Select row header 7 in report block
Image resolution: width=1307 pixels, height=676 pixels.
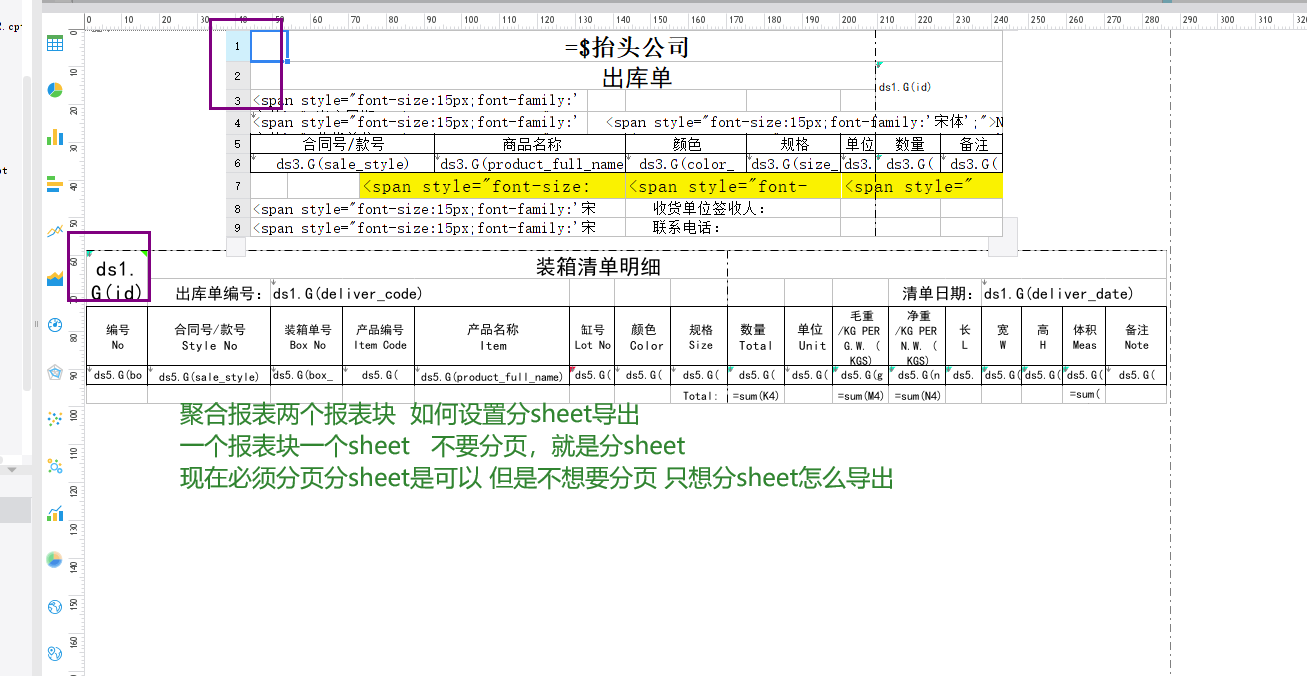[237, 186]
